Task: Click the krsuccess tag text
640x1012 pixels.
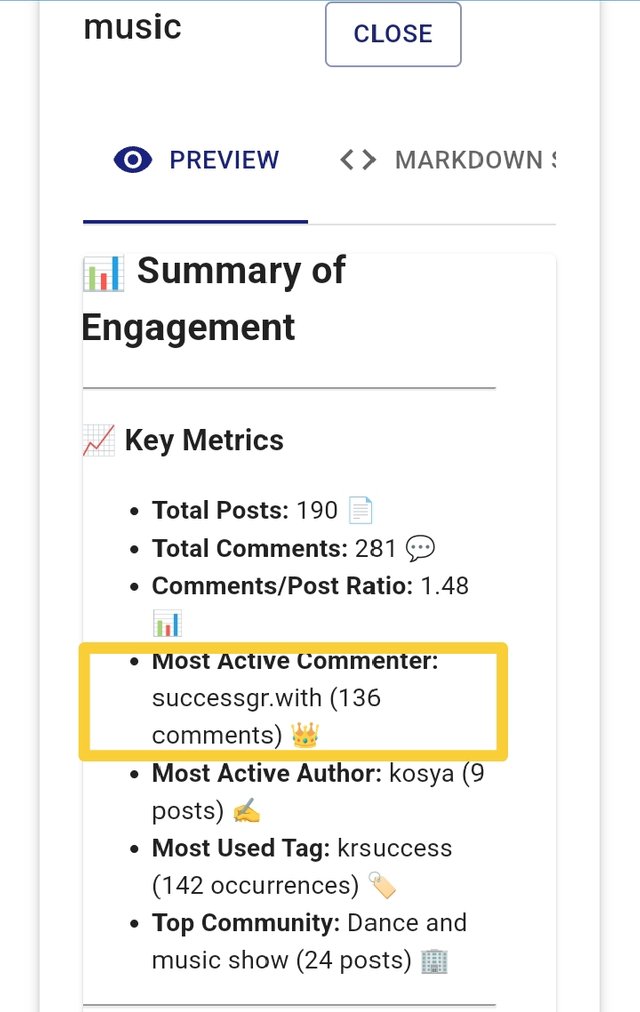Action: point(395,848)
